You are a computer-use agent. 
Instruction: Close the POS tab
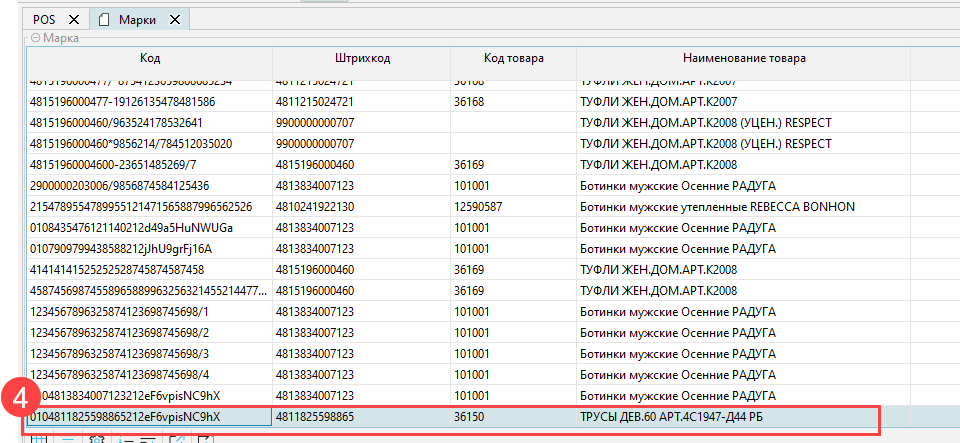tap(74, 19)
